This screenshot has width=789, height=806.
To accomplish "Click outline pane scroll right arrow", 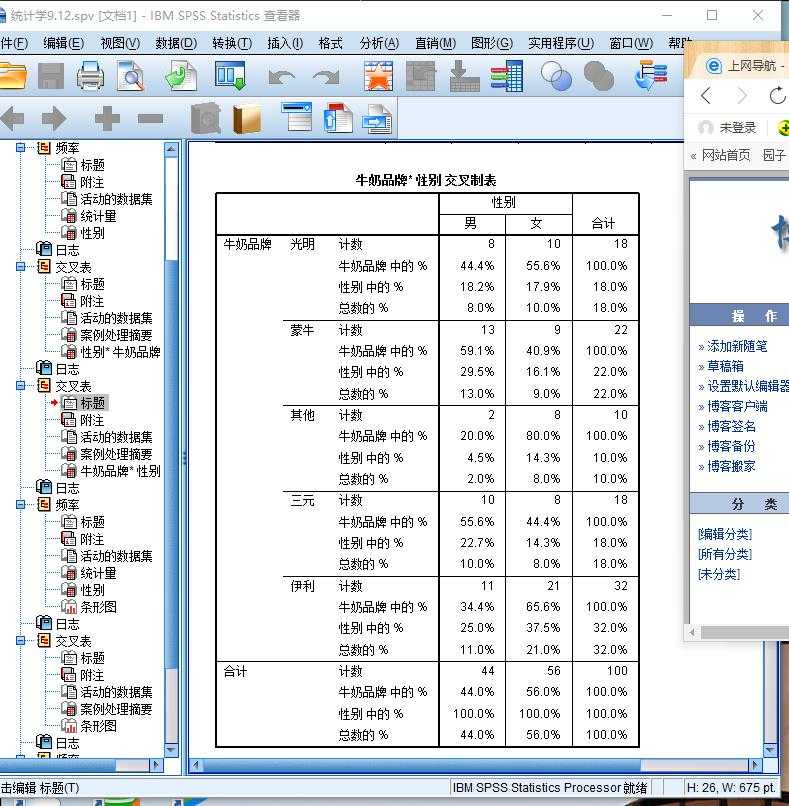I will coord(156,765).
